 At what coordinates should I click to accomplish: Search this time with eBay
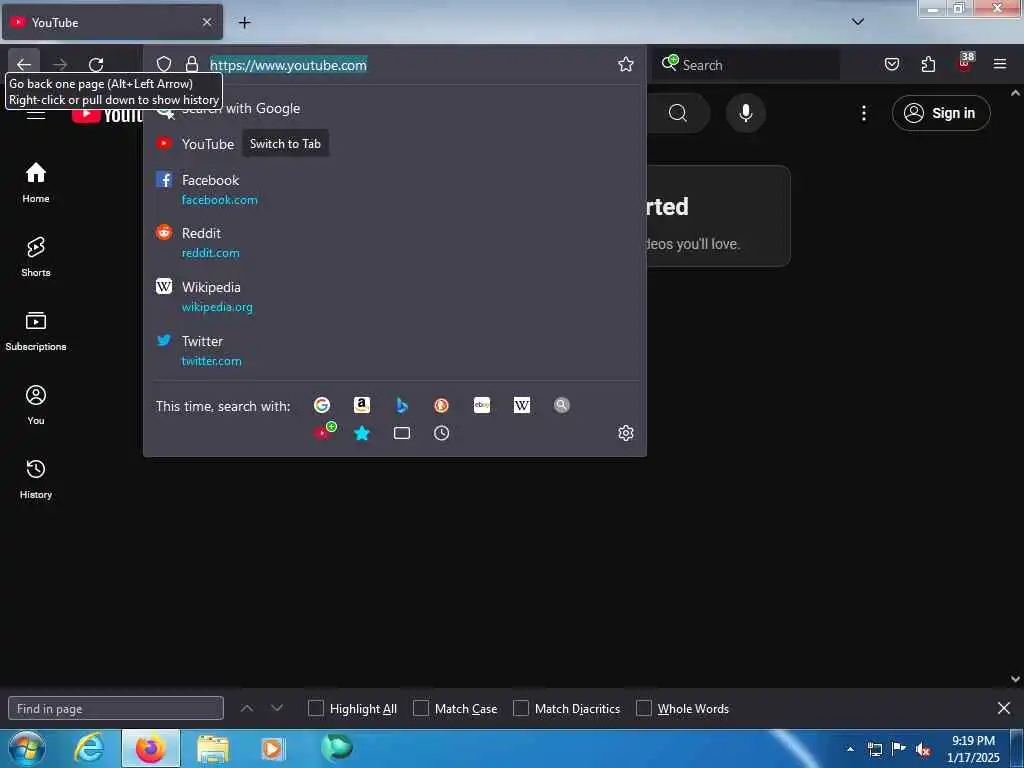coord(482,405)
